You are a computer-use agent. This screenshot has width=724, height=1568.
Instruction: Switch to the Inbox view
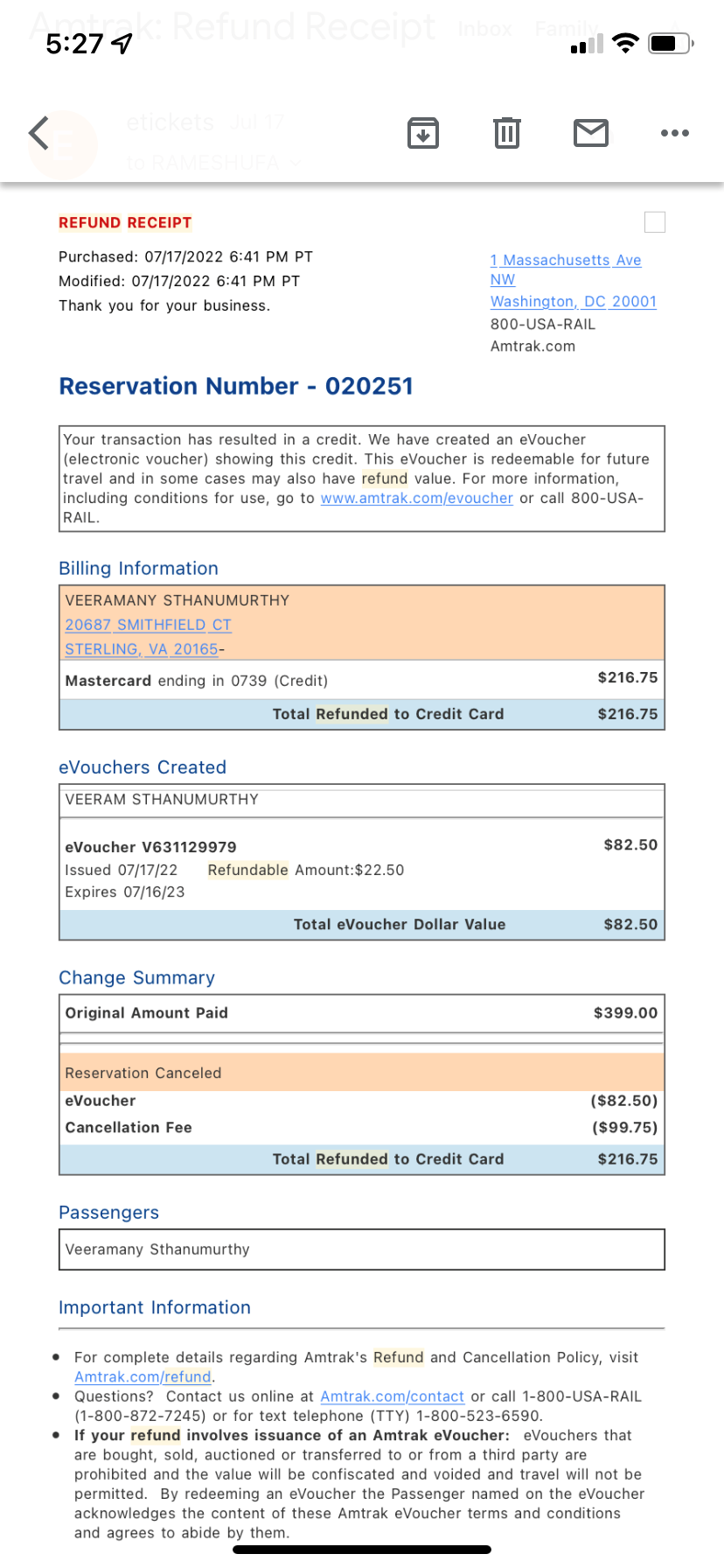coord(484,29)
